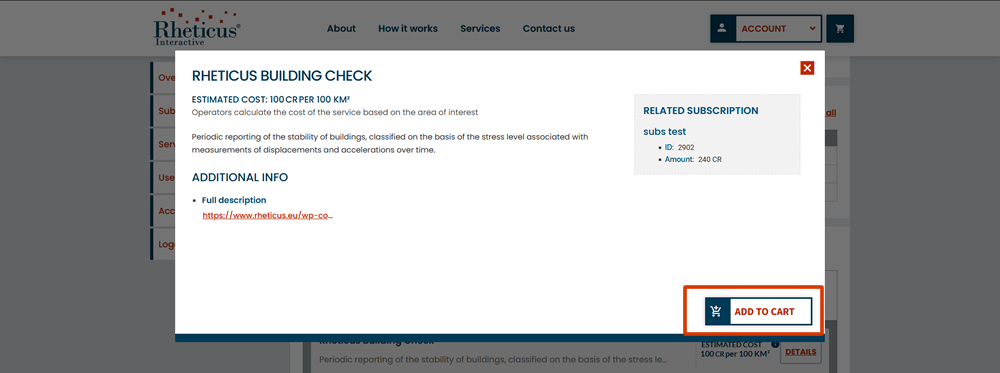Open the rheticus.eu full description link

coord(268,216)
